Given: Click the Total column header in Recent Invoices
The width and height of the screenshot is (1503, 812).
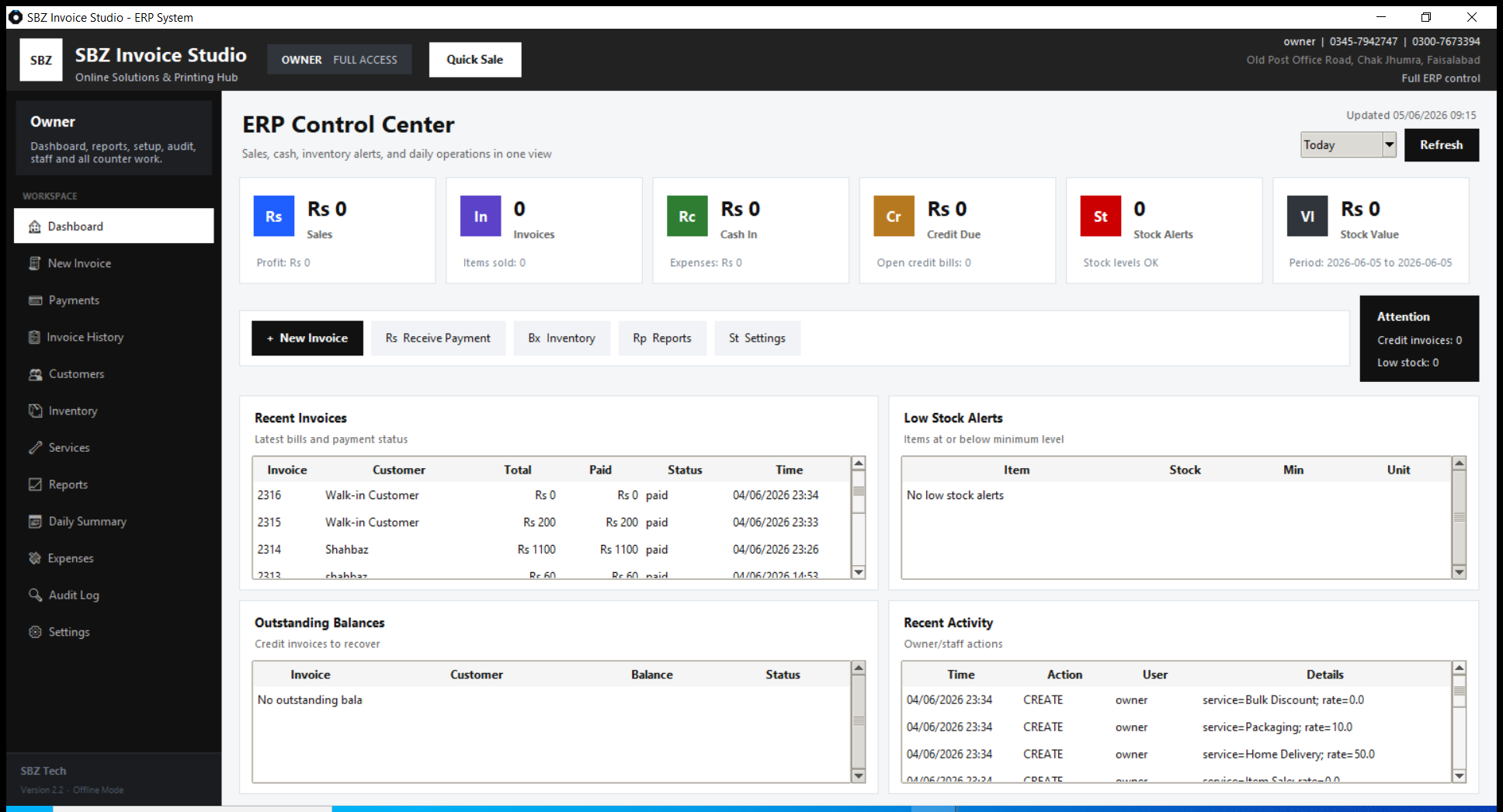Looking at the screenshot, I should click(x=517, y=470).
